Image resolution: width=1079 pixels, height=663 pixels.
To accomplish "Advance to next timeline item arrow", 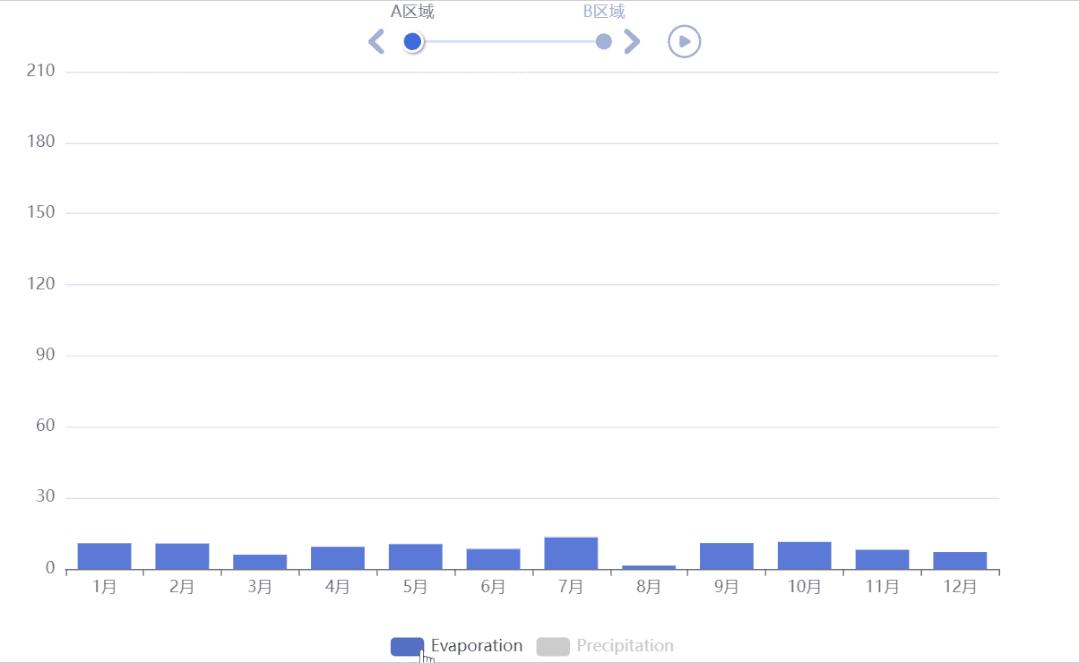I will point(631,41).
